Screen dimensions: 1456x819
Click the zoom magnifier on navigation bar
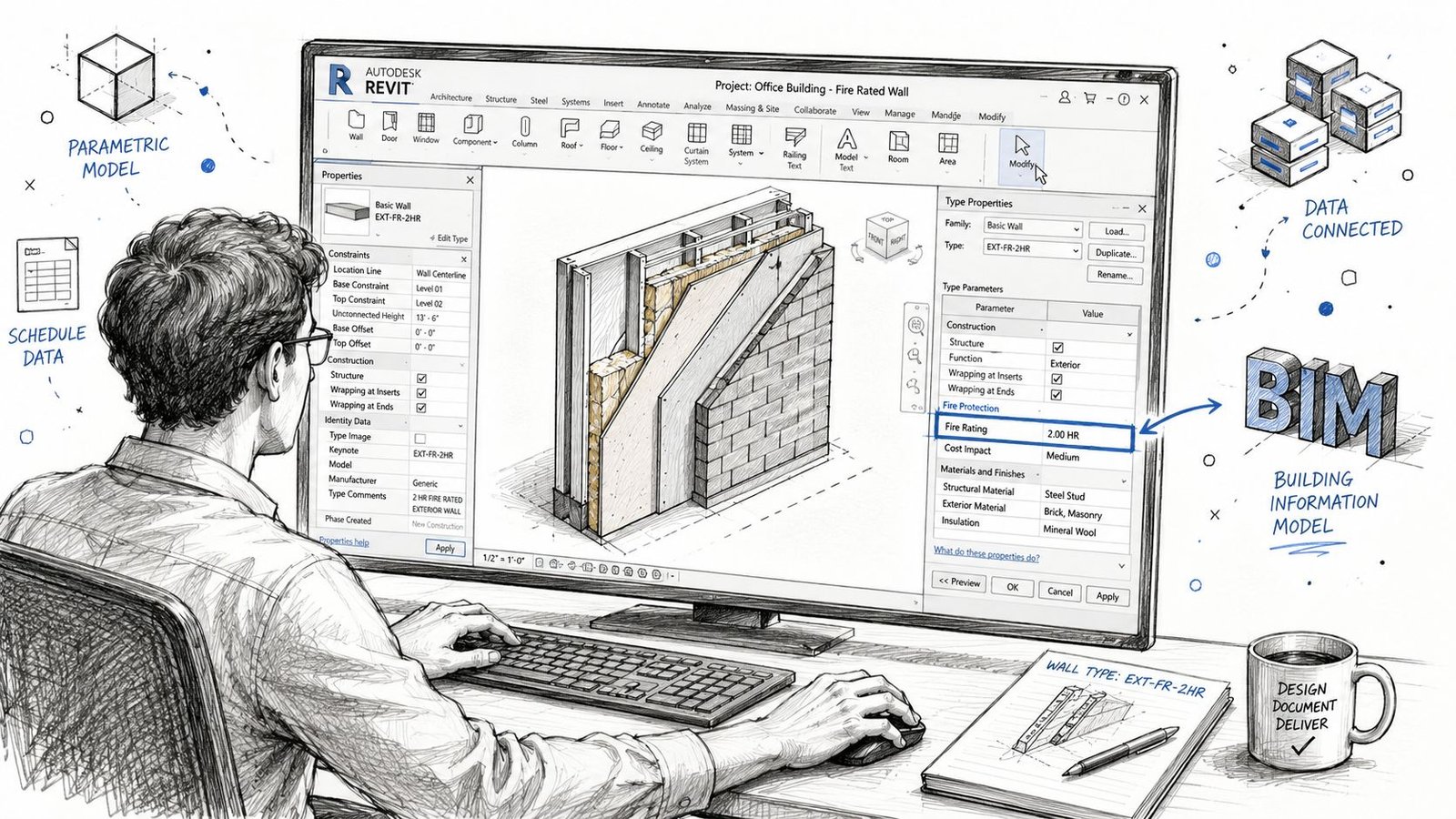(915, 356)
